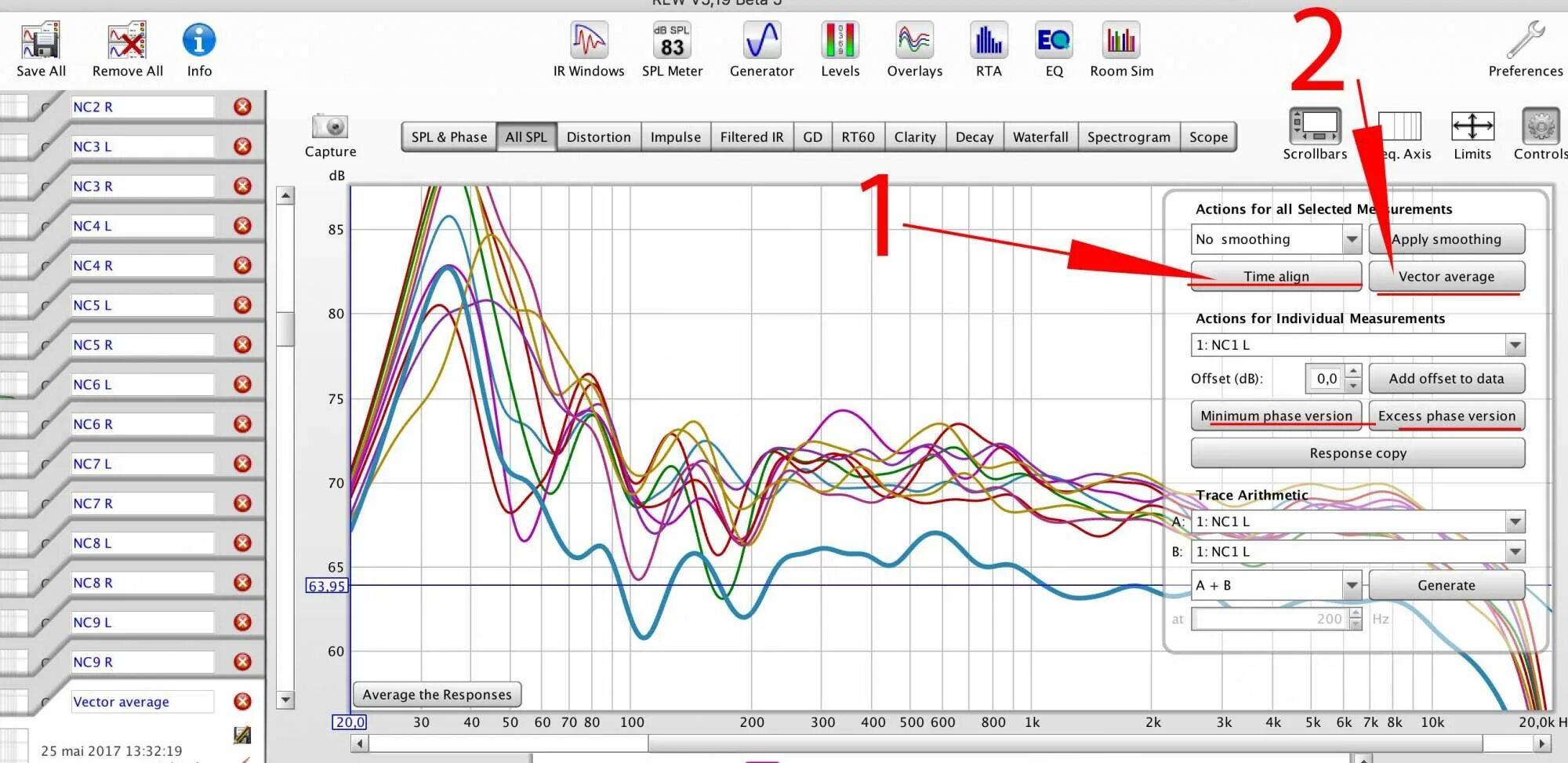Click Excess phase version button
Screen dimensions: 1568x763
tap(1446, 416)
